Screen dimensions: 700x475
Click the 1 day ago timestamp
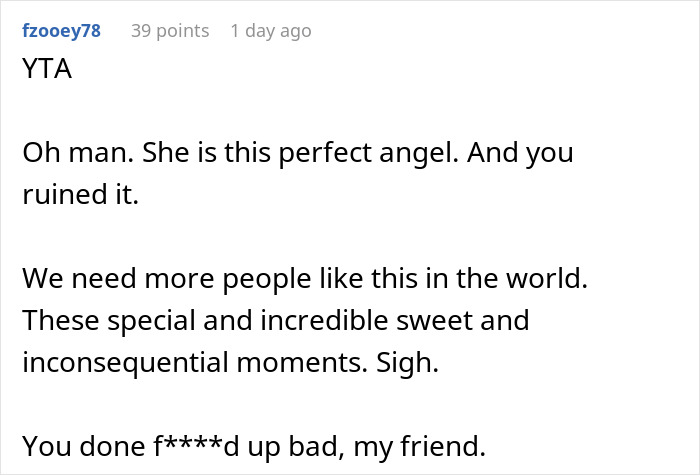271,31
